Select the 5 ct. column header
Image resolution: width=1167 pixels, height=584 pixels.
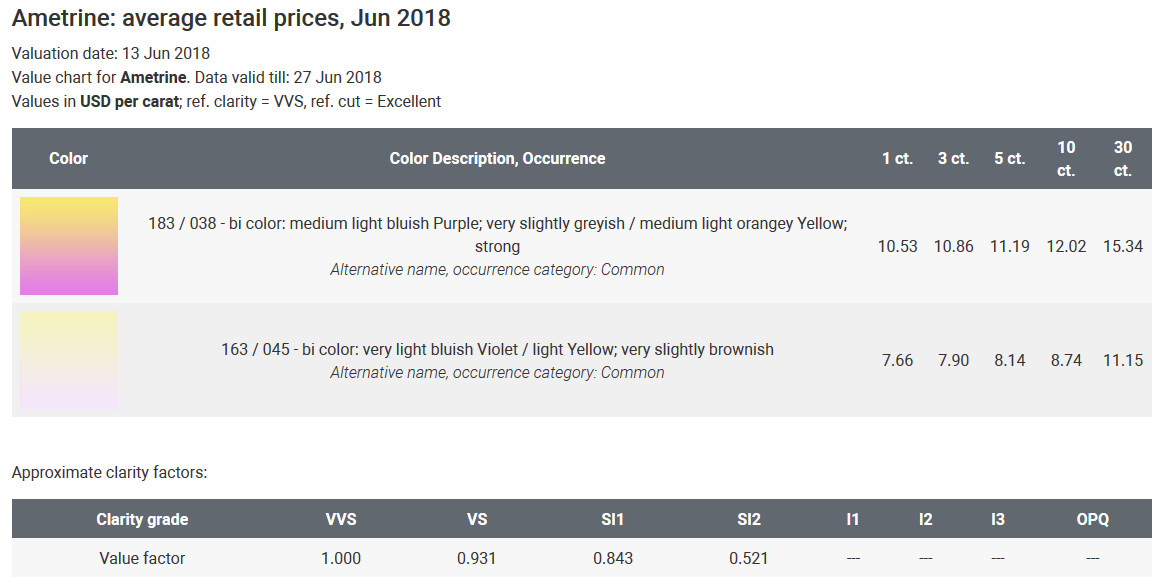[1010, 158]
